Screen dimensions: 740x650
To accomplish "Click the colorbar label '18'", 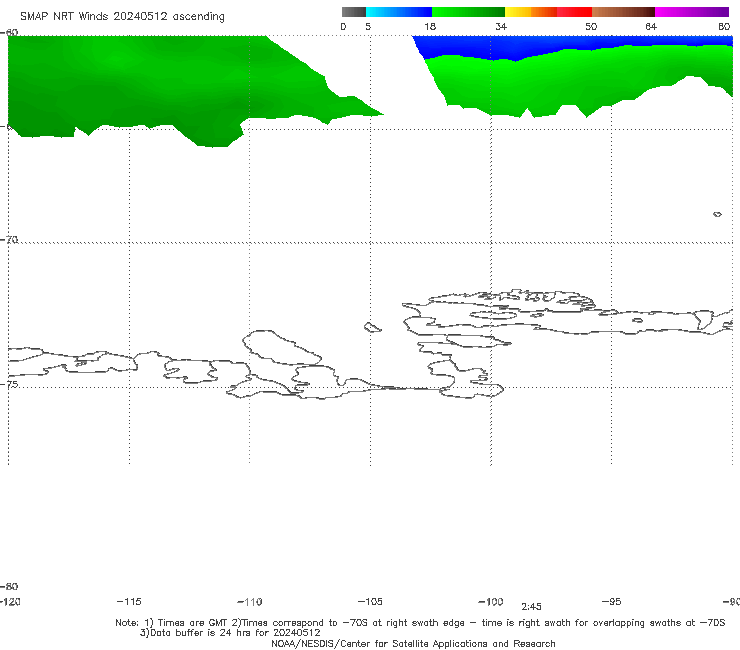I will click(430, 26).
